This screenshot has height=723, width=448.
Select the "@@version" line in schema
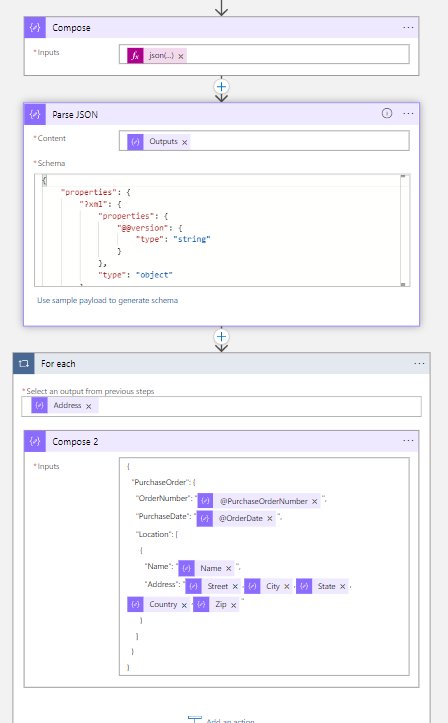[150, 228]
